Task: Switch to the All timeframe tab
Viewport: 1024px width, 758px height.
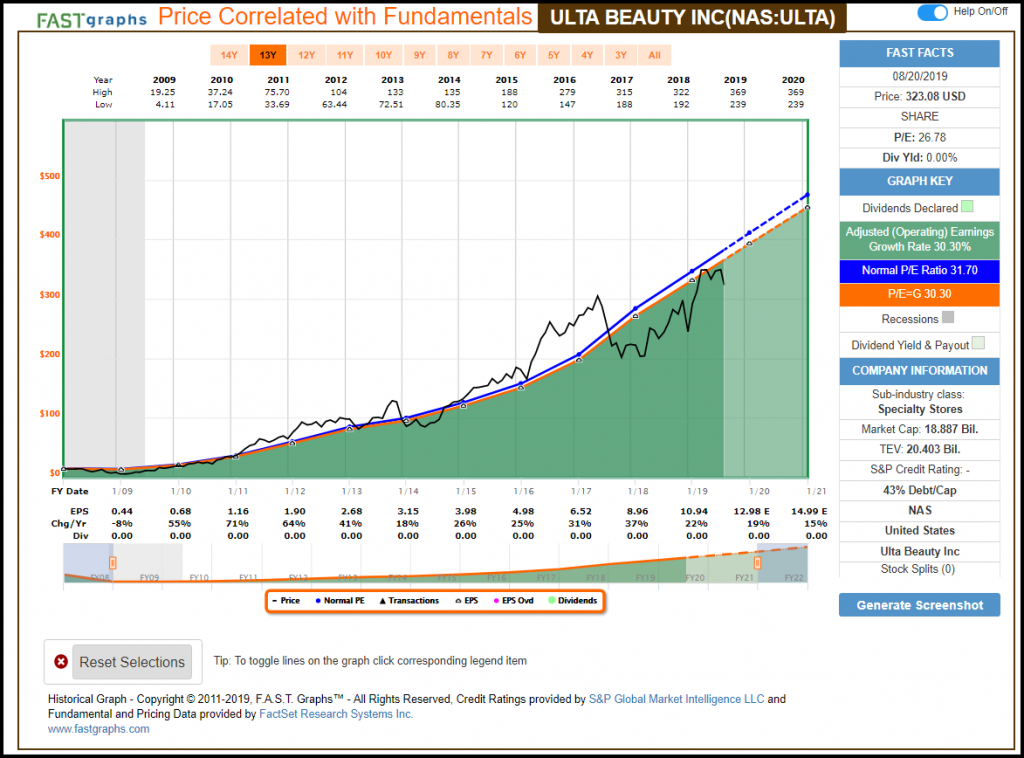Action: pos(654,55)
